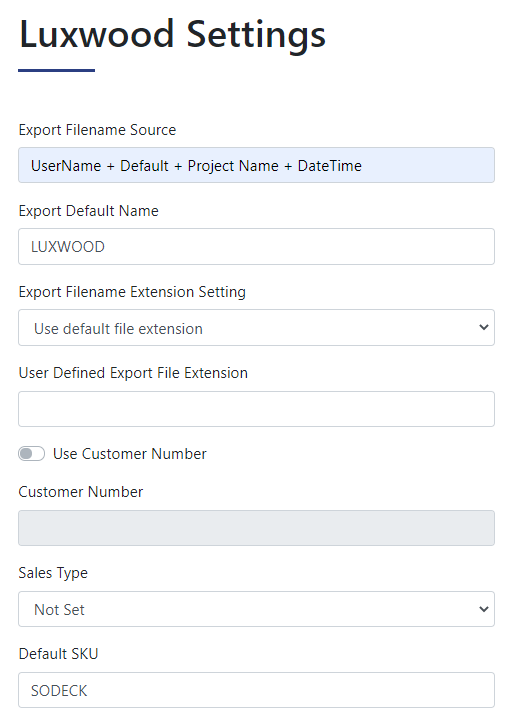Click the "Export Filename Source" label
The width and height of the screenshot is (522, 717).
[x=97, y=130]
